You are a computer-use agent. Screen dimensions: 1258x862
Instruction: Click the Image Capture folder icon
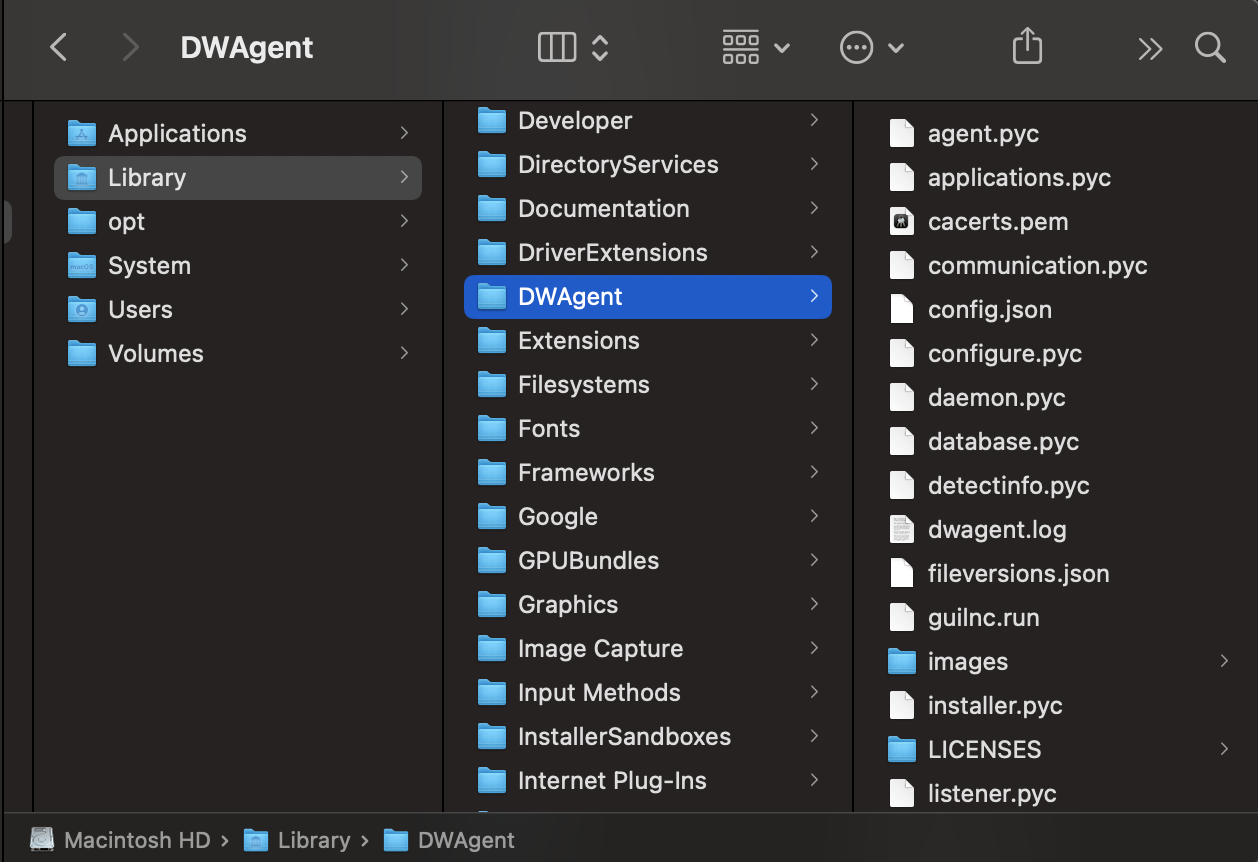pos(491,648)
